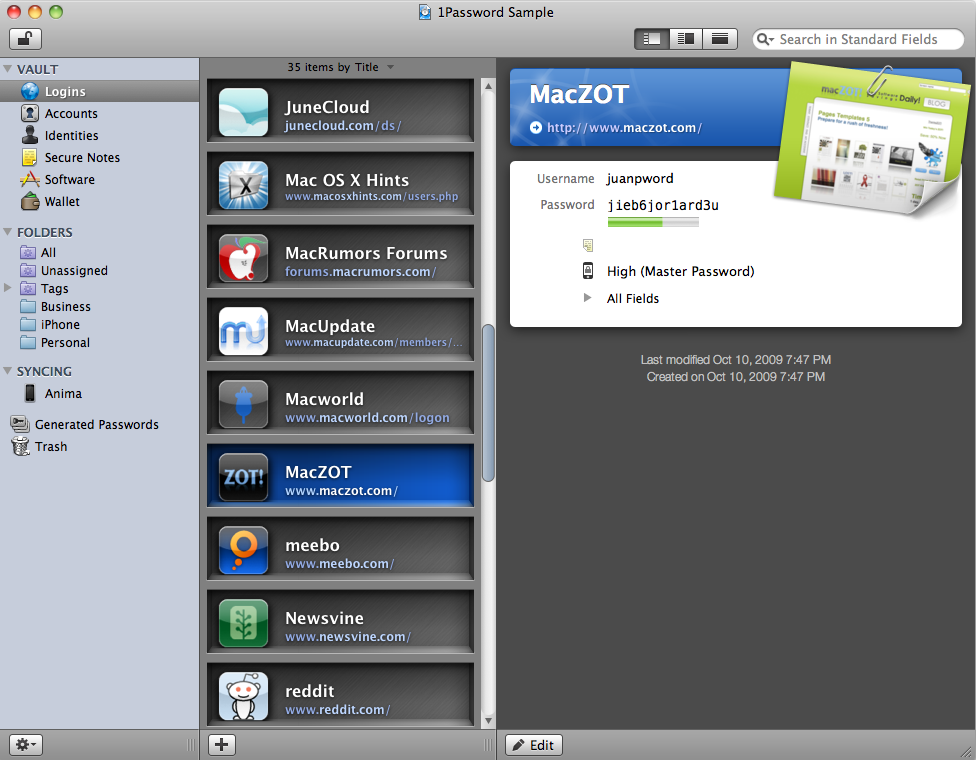Expand All Fields disclosure triangle

587,298
